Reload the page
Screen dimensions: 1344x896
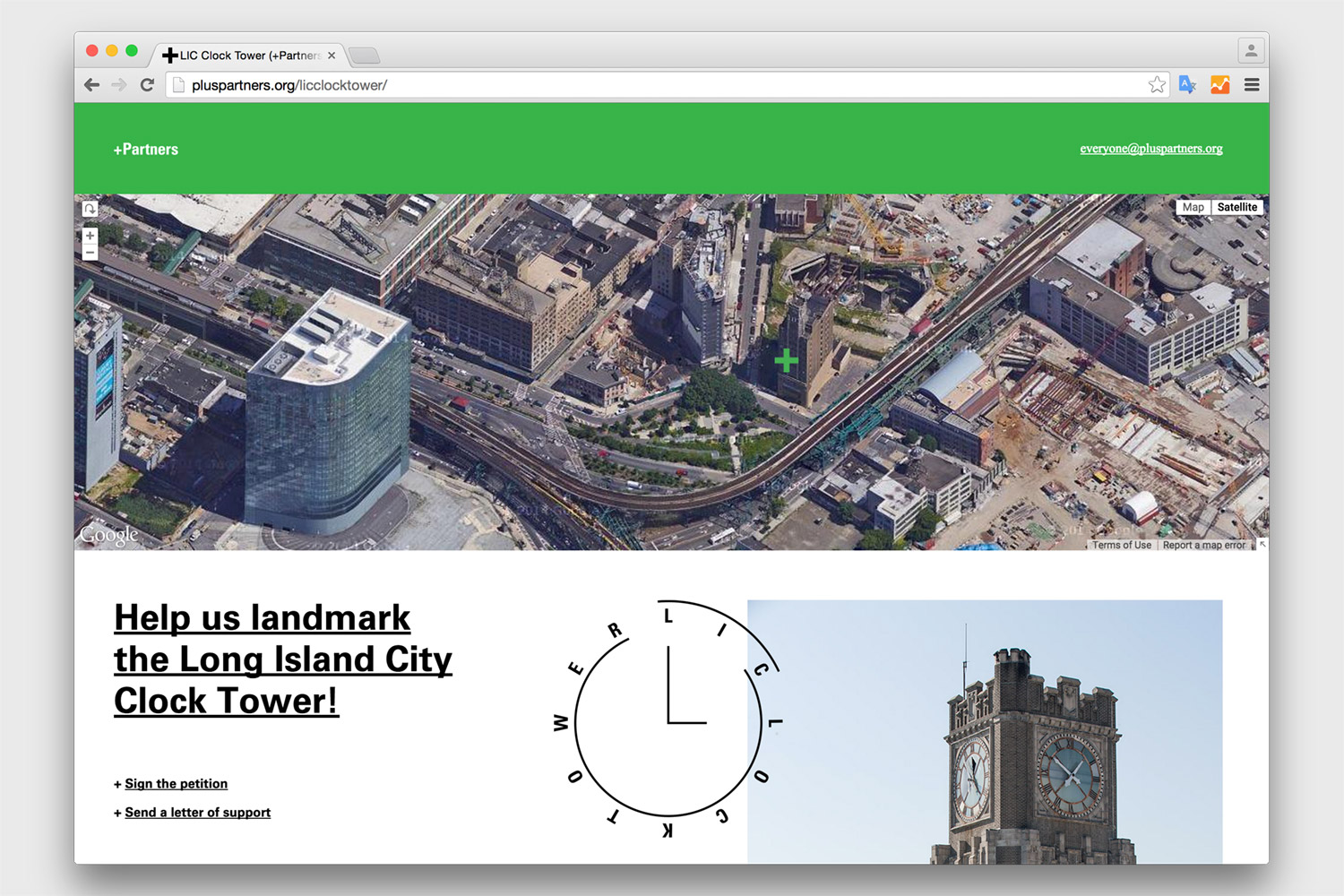tap(148, 85)
